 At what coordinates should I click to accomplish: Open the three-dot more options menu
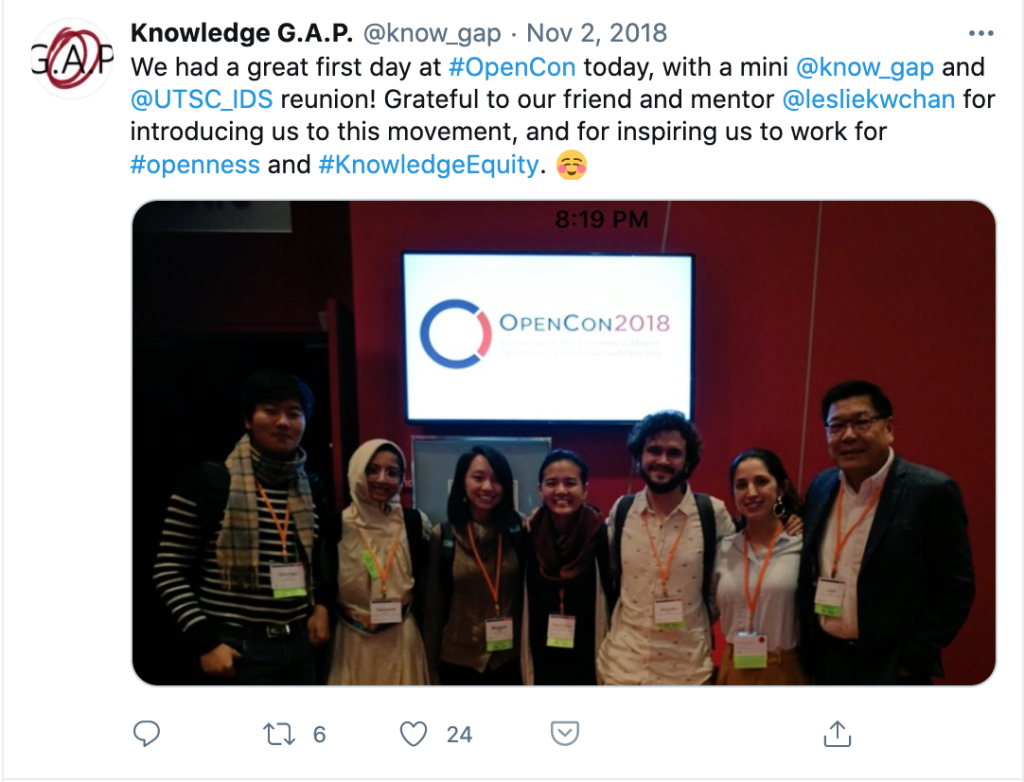tap(981, 33)
